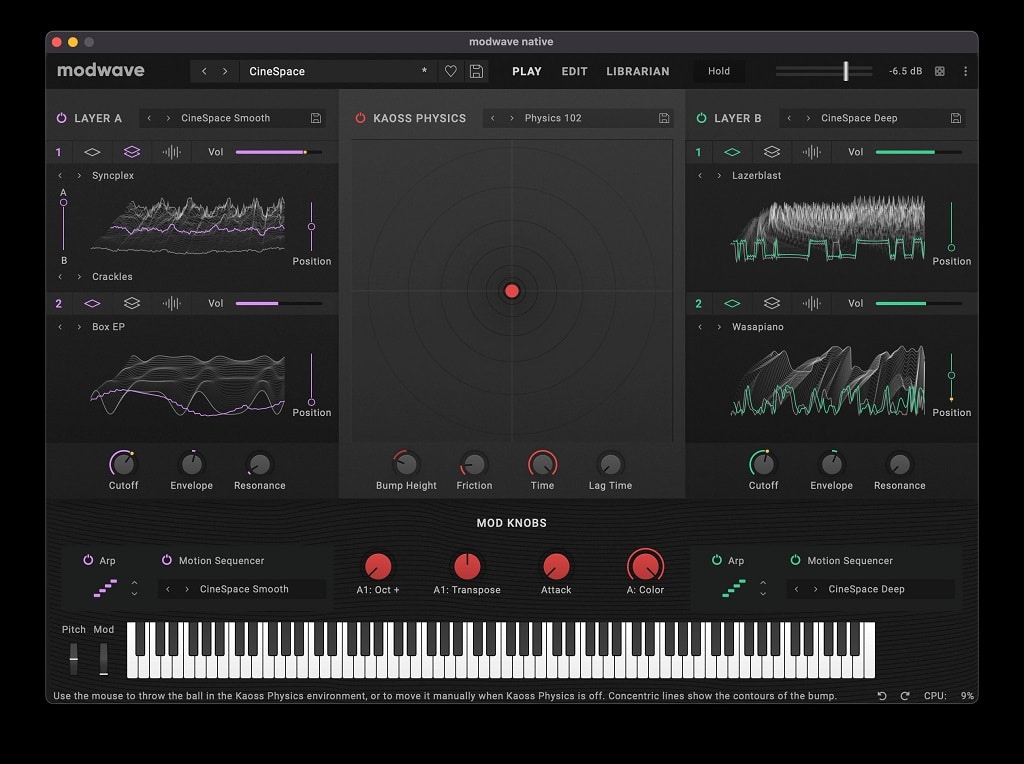This screenshot has height=764, width=1024.
Task: Select Layer B oscillator 2 tab number
Action: point(698,304)
